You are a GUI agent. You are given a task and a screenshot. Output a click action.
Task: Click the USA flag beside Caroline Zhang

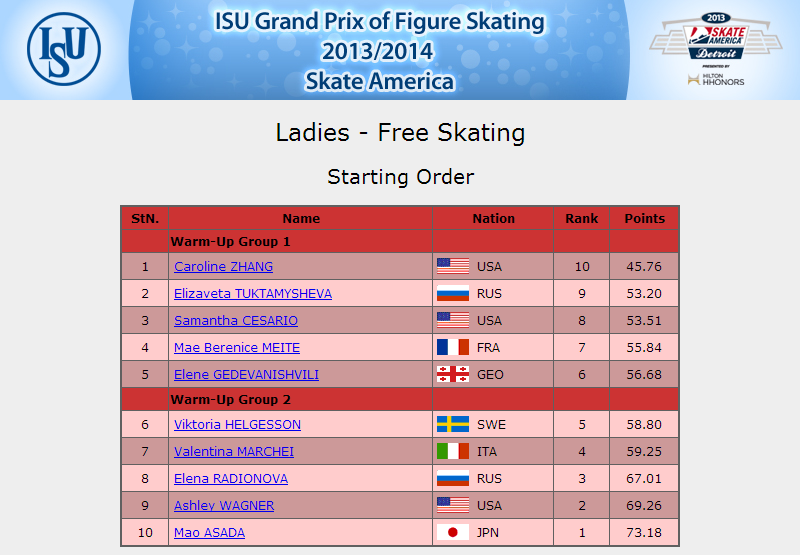pos(453,266)
